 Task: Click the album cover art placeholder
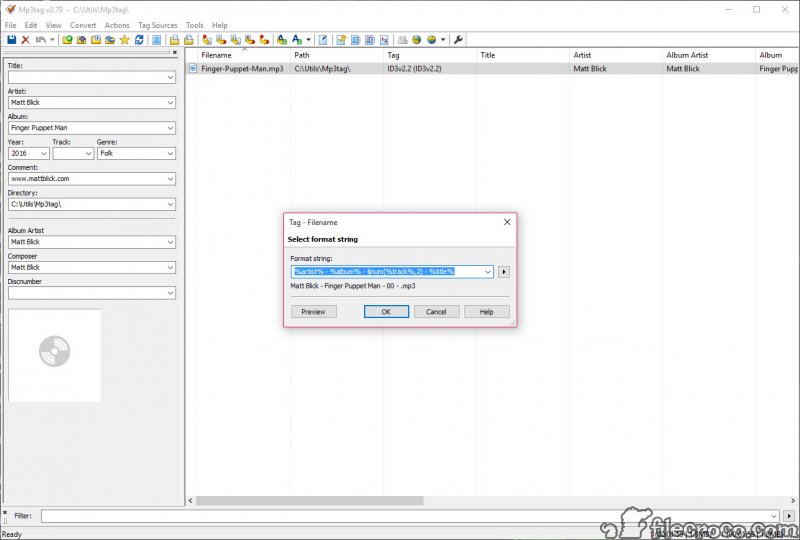point(54,355)
